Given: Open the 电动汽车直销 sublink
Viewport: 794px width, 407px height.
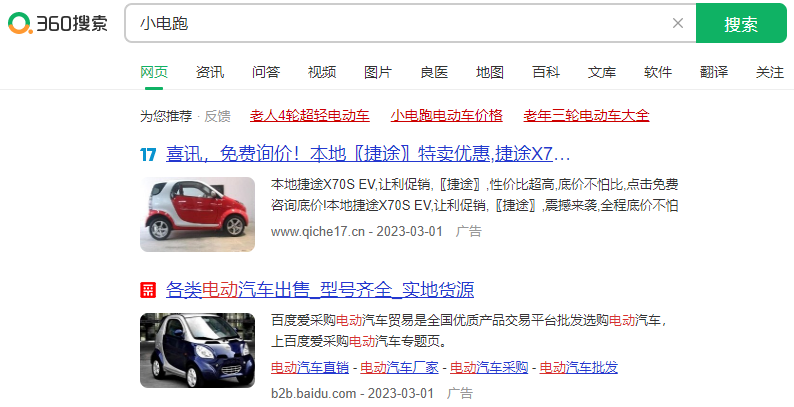Looking at the screenshot, I should pos(310,368).
